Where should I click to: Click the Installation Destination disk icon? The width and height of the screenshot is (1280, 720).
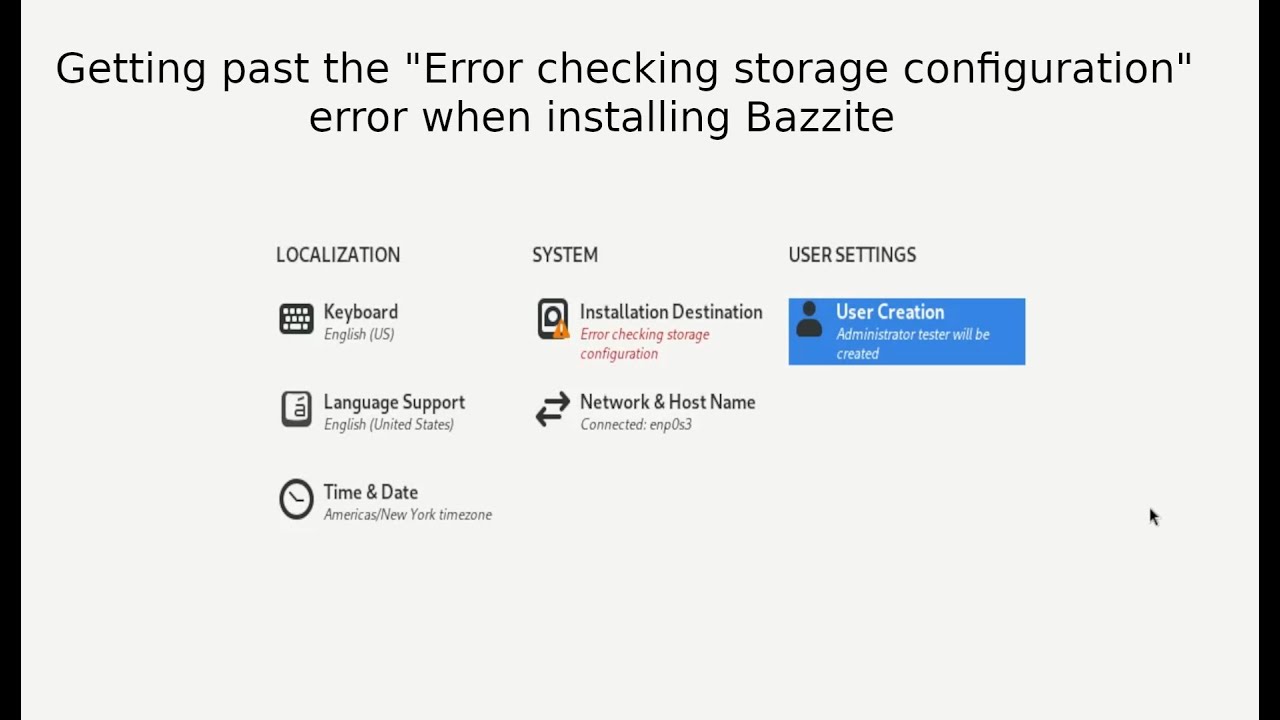pyautogui.click(x=551, y=317)
